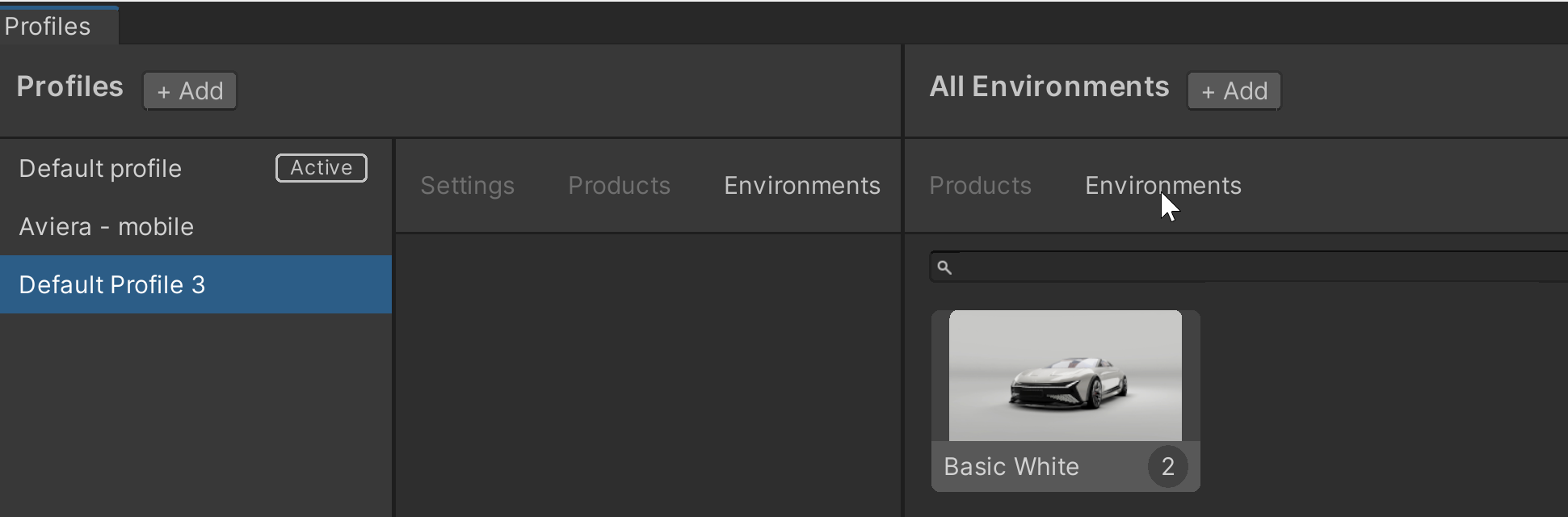Select the Default profile entry
Screen dimensions: 1568x517
(100, 168)
